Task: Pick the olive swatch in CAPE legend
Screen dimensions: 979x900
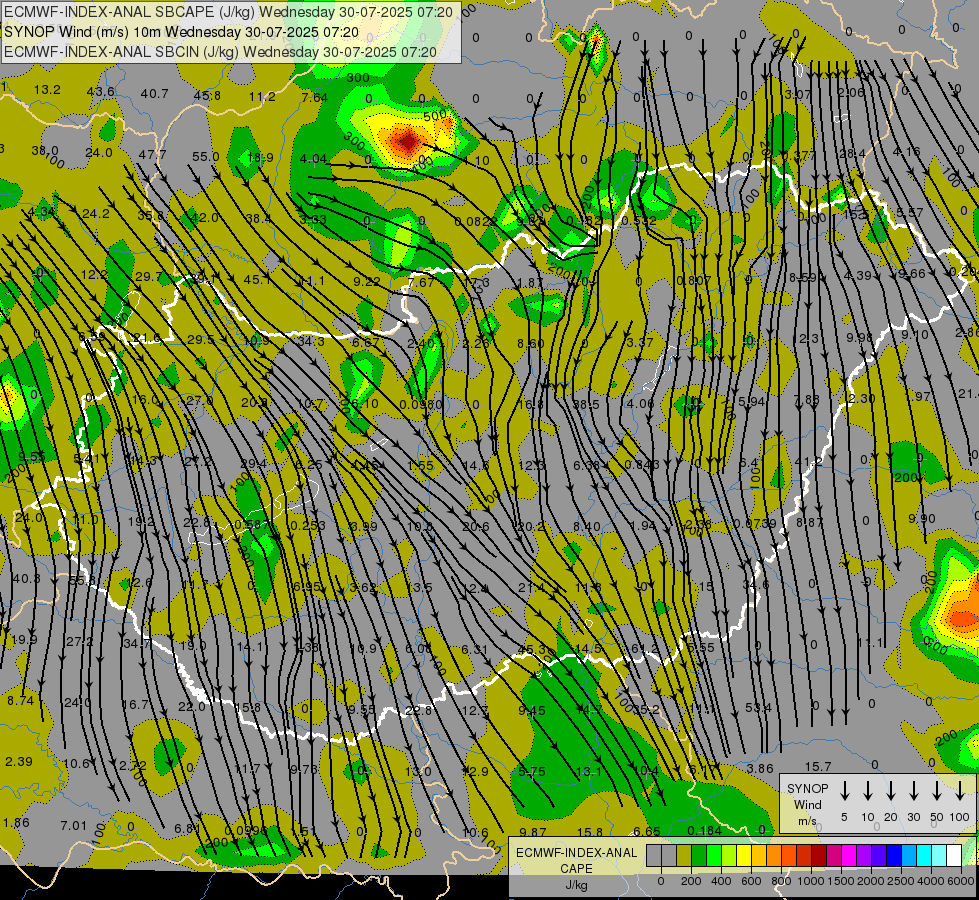Action: pyautogui.click(x=684, y=856)
